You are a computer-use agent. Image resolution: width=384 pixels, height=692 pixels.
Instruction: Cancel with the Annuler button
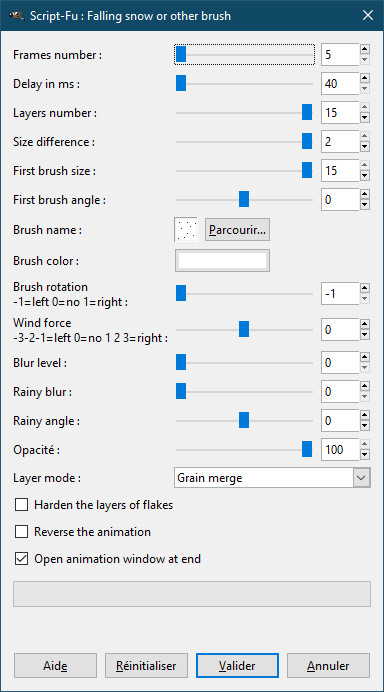328,666
